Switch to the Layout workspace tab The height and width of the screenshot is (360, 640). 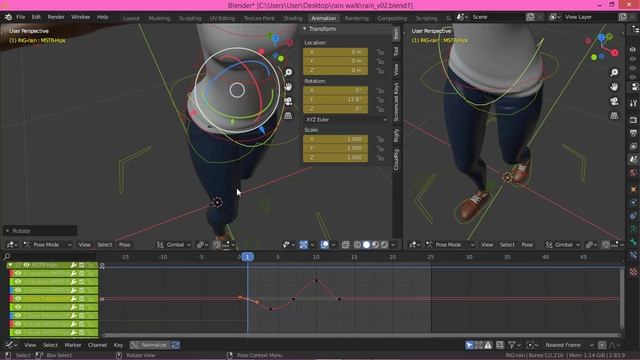click(x=131, y=18)
